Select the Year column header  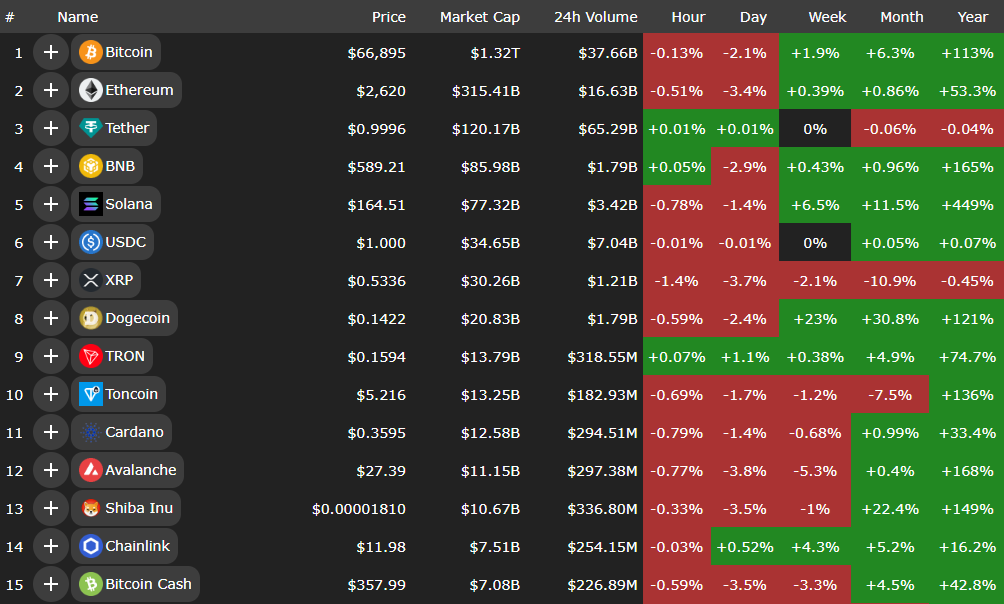pyautogui.click(x=972, y=17)
